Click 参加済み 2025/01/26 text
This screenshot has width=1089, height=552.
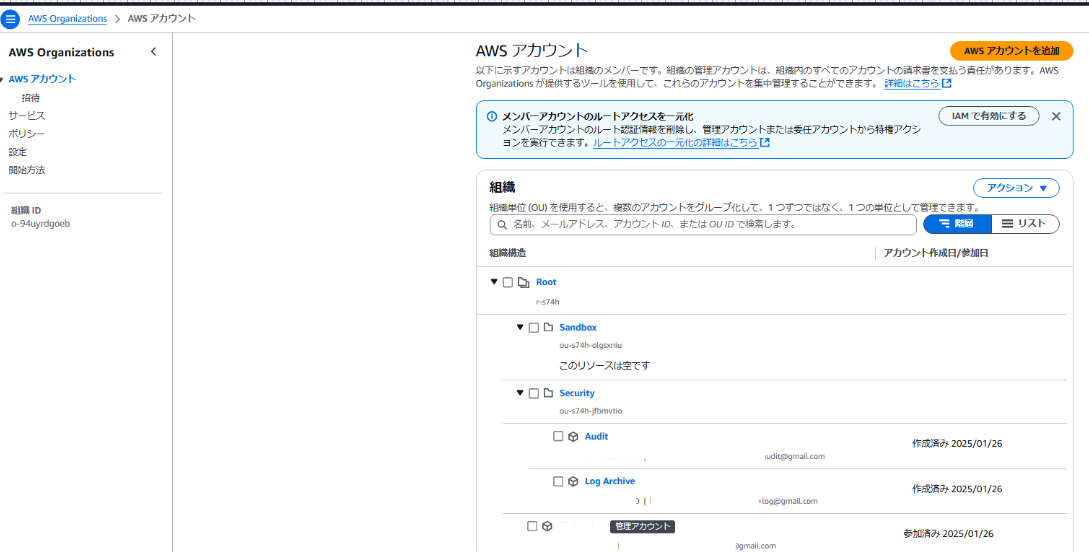click(x=948, y=534)
